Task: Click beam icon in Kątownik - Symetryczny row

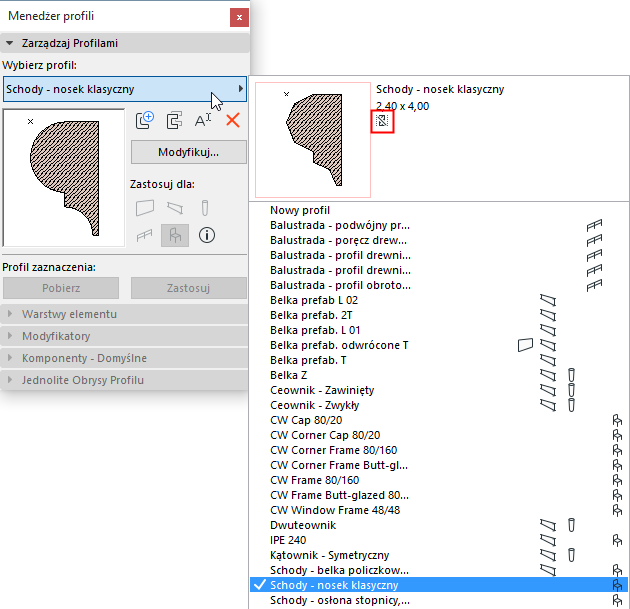Action: (x=548, y=555)
